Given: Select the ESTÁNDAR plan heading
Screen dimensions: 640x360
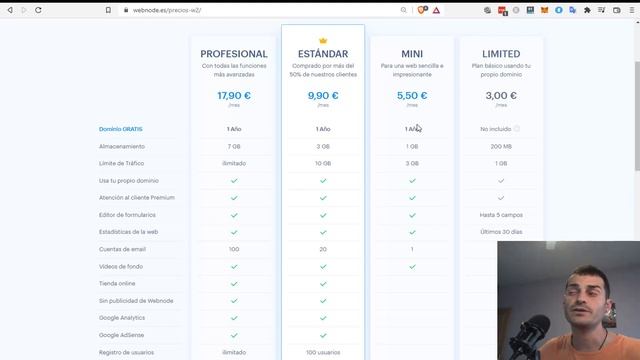Looking at the screenshot, I should point(323,54).
